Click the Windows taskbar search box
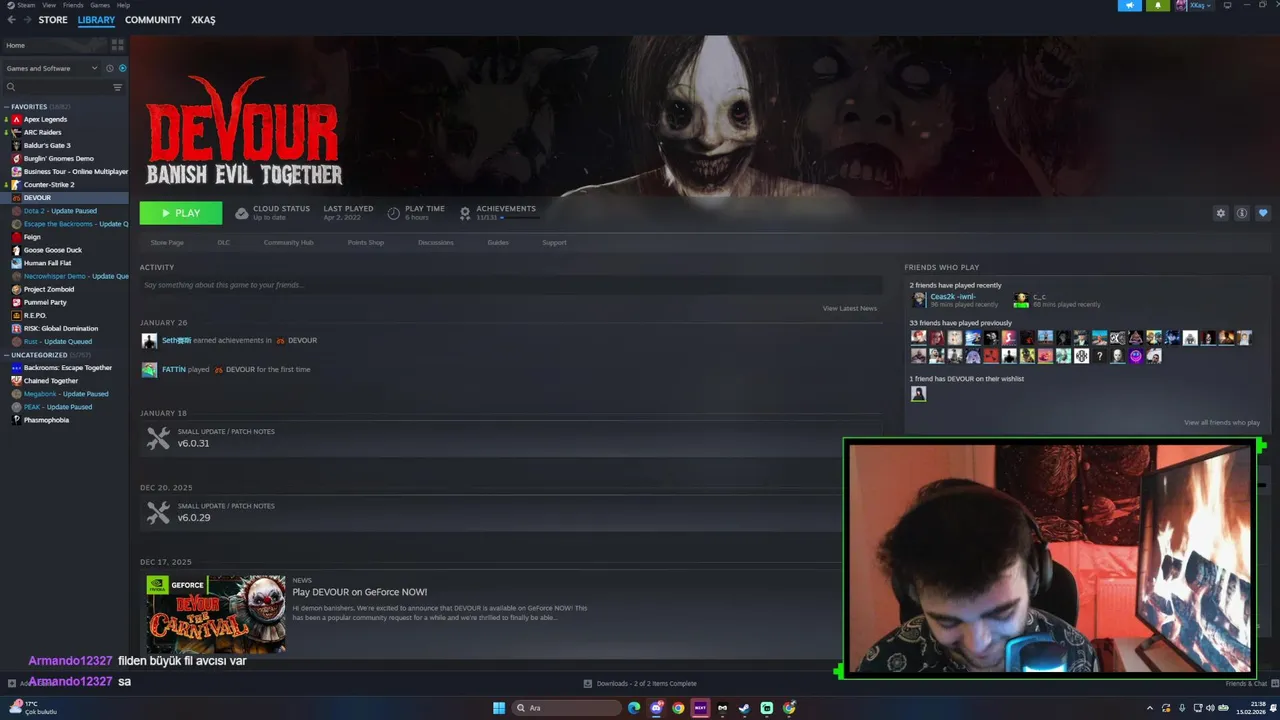The image size is (1280, 720). click(x=567, y=708)
